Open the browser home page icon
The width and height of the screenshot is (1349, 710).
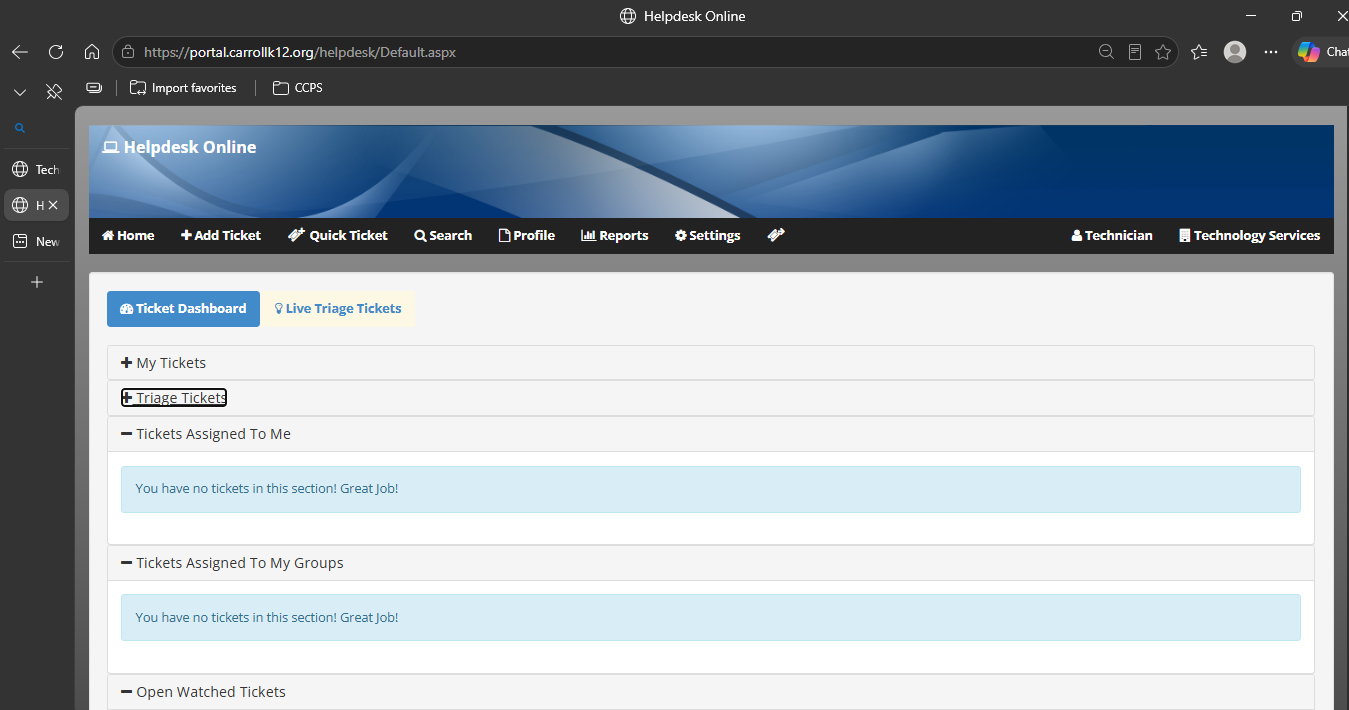92,52
